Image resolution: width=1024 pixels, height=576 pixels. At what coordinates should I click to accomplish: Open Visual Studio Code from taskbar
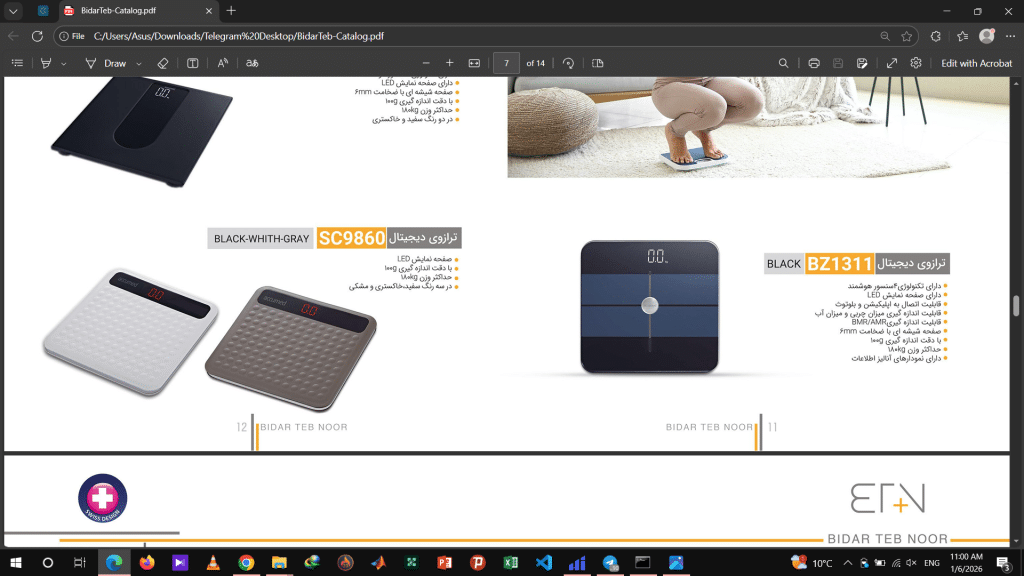(x=543, y=562)
